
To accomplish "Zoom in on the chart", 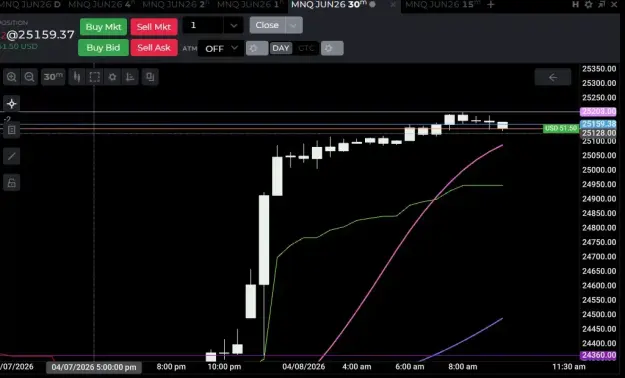I will click(x=12, y=77).
